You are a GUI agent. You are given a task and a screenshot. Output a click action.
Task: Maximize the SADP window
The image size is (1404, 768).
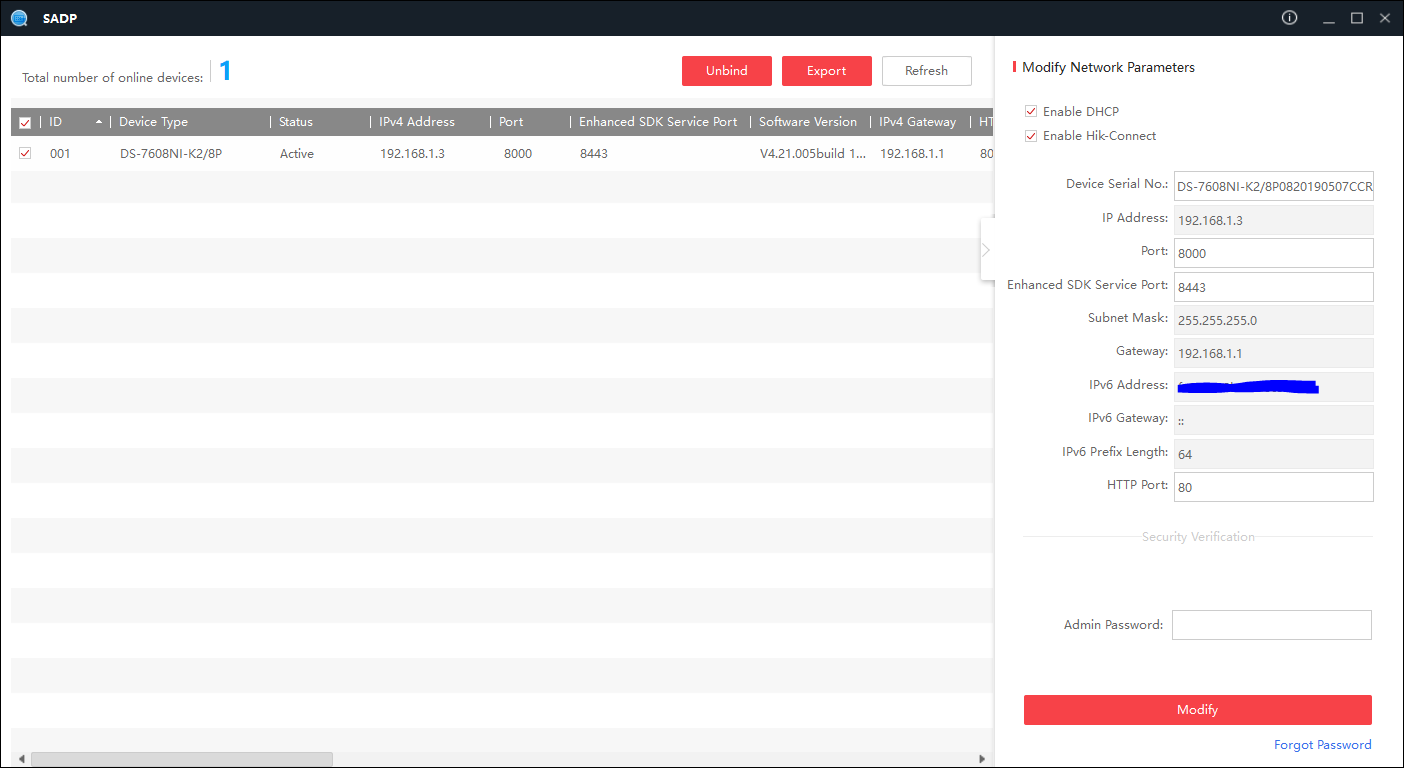(x=1357, y=18)
